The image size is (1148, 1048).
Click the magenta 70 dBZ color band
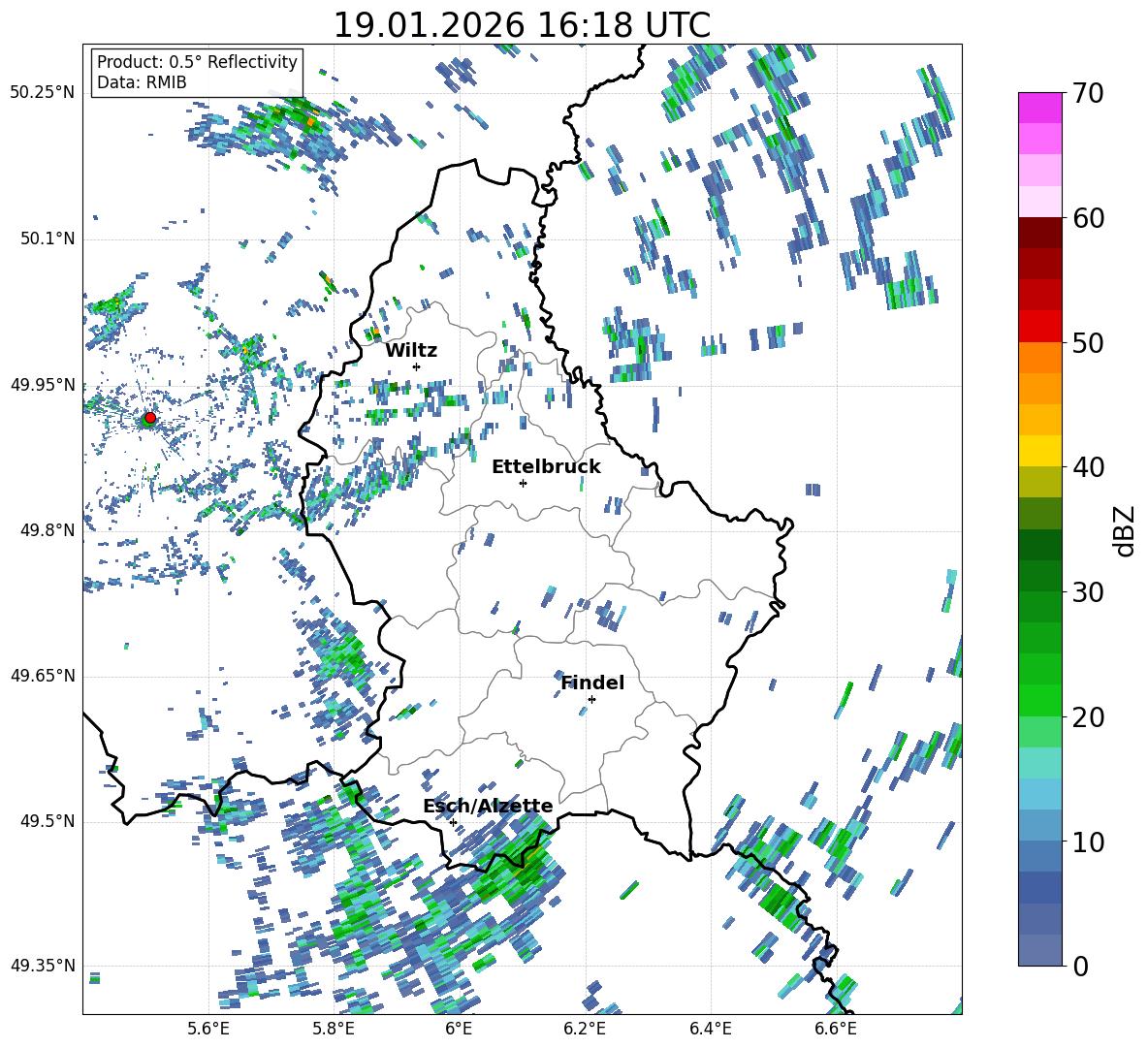1039,108
